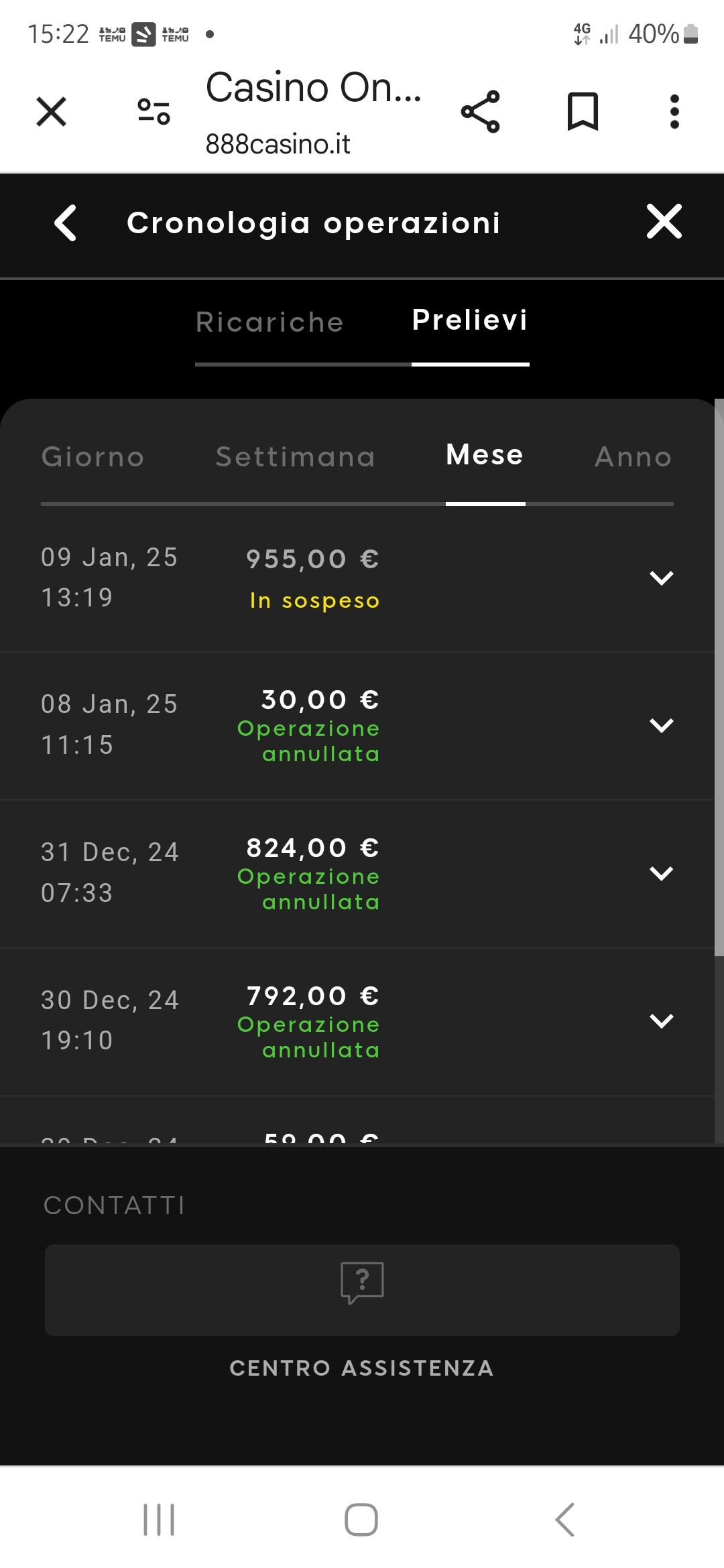Click the transaction list scrollbar
The height and width of the screenshot is (1568, 724).
[719, 677]
